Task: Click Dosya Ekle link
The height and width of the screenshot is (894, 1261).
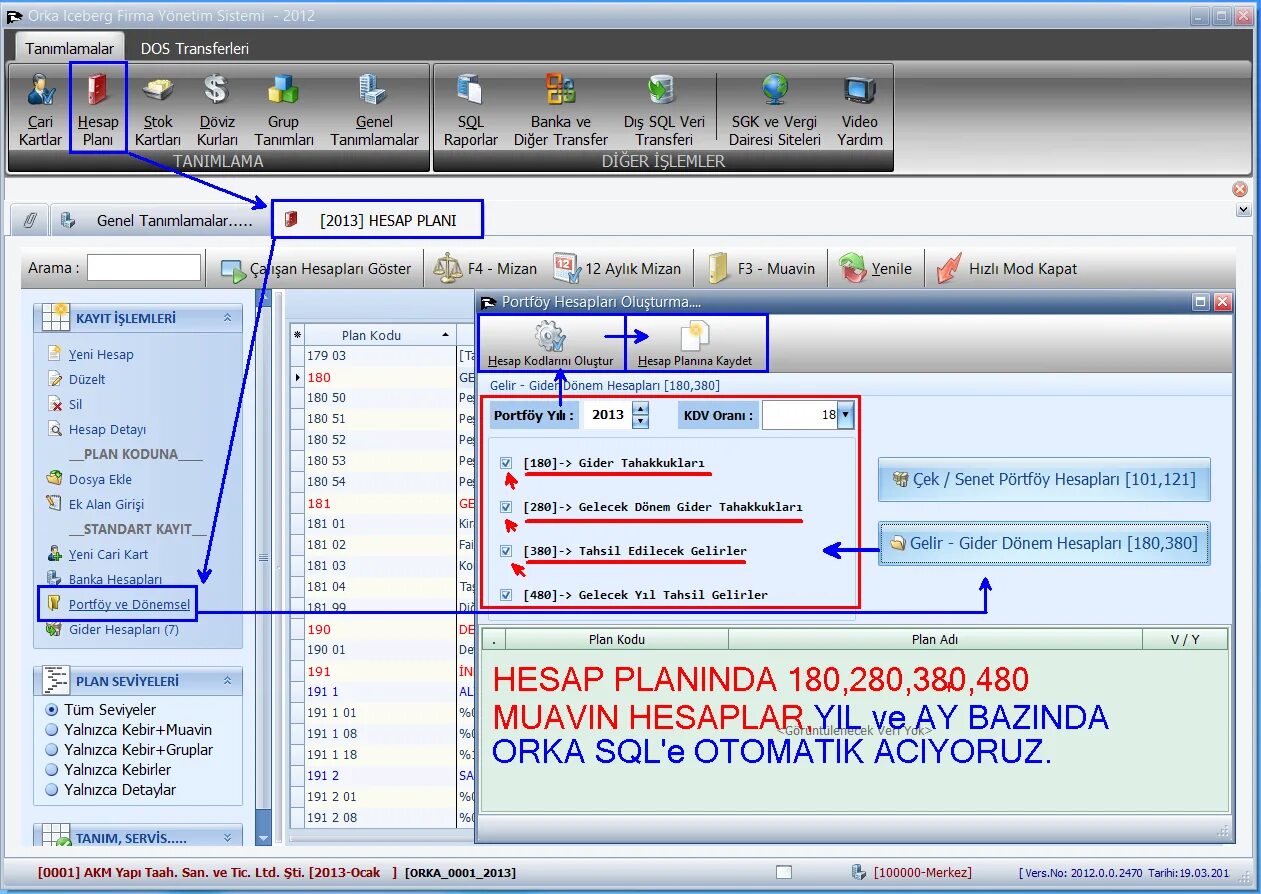Action: pos(100,479)
